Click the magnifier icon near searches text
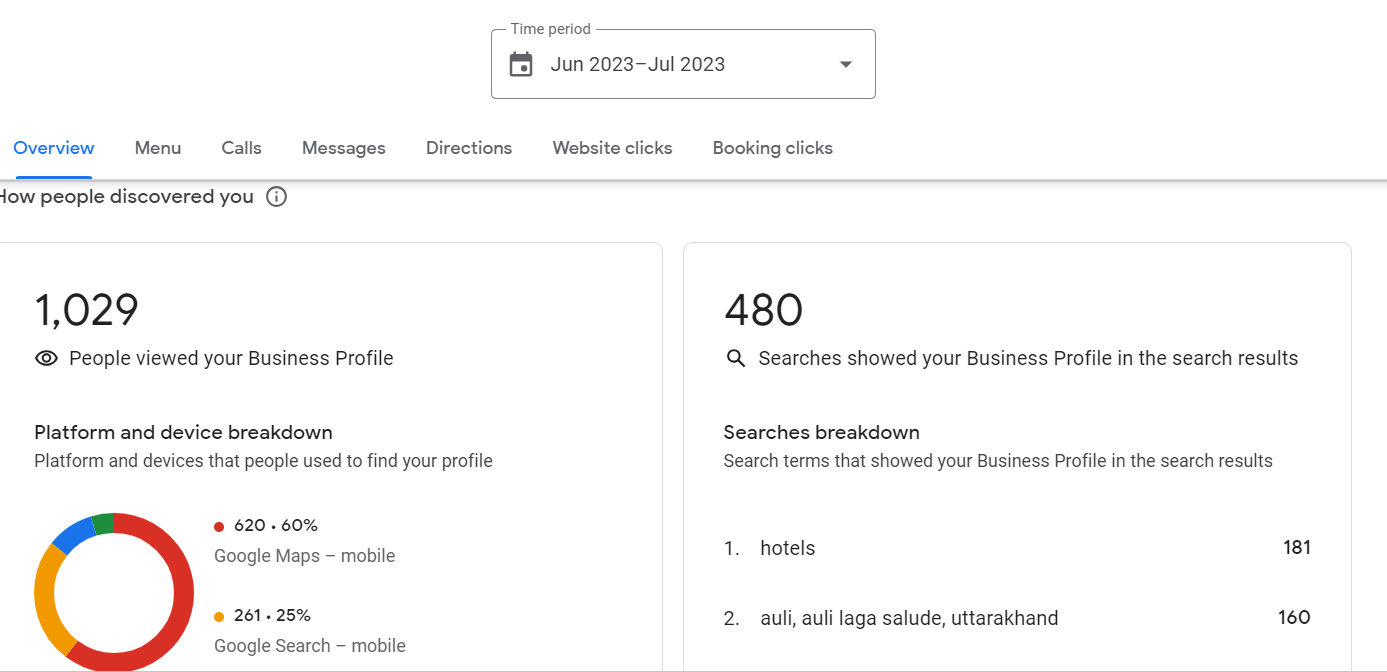Screen dimensions: 1387x672 point(736,359)
